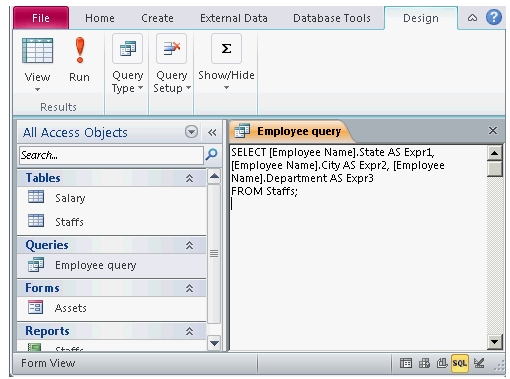Open the Query Type menu
Viewport: 510px width, 379px height.
(x=128, y=81)
